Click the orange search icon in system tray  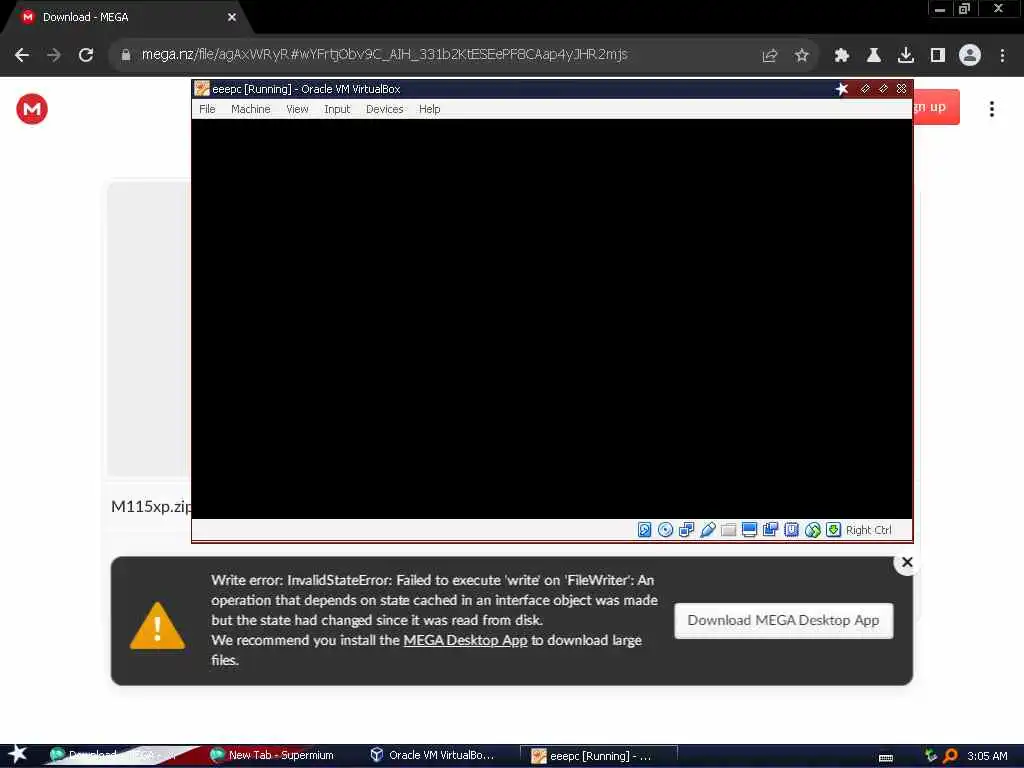coord(950,756)
